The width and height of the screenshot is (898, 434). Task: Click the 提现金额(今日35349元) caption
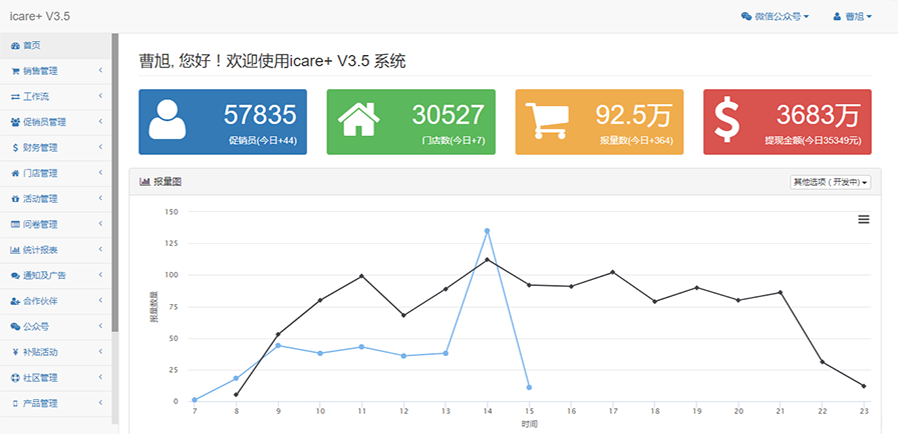[813, 141]
